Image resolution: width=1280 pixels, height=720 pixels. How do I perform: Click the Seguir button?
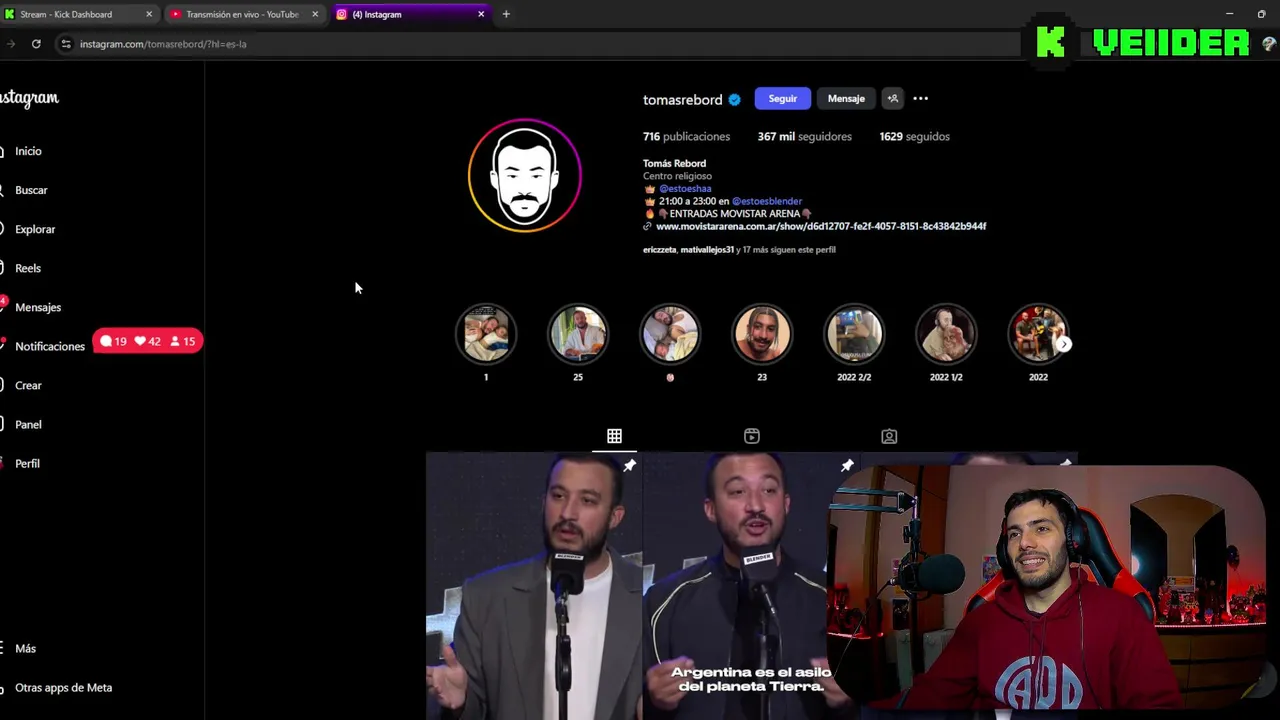pos(782,98)
